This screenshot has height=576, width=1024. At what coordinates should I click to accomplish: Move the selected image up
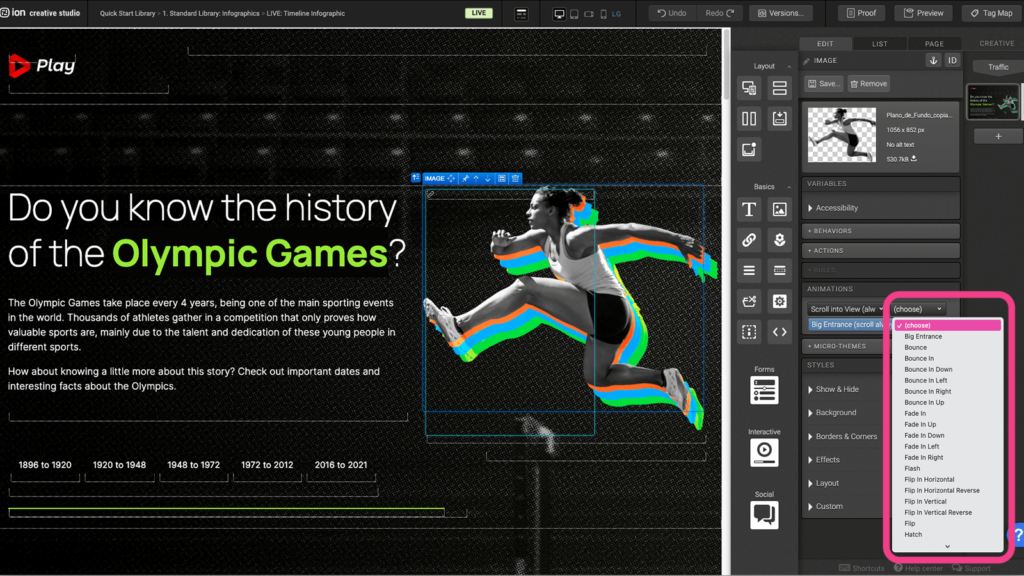476,178
